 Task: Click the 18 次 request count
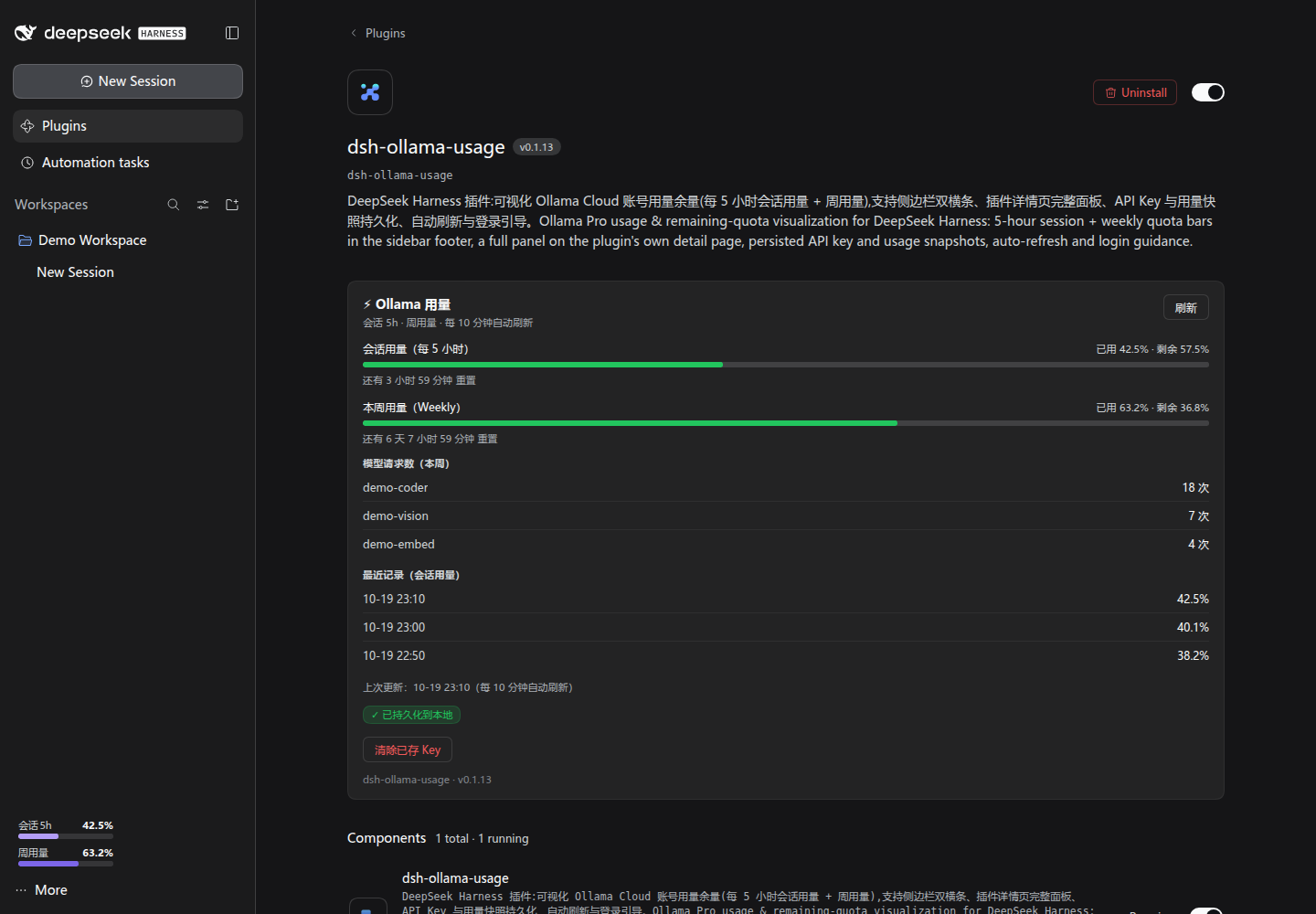click(1195, 488)
